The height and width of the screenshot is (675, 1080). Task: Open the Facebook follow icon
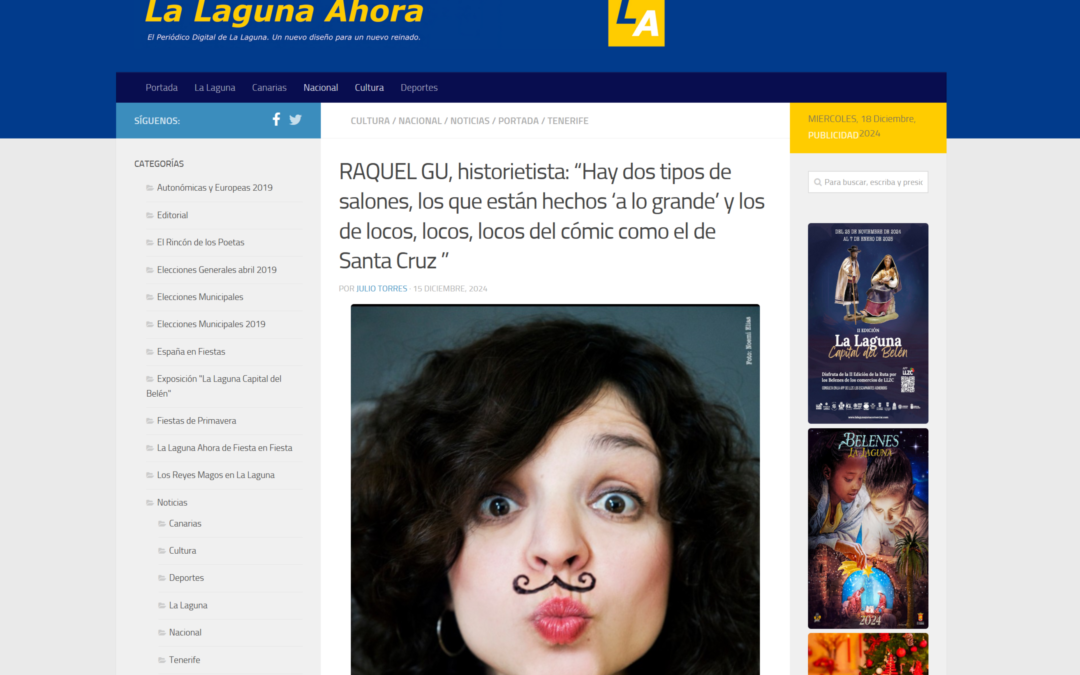coord(276,119)
